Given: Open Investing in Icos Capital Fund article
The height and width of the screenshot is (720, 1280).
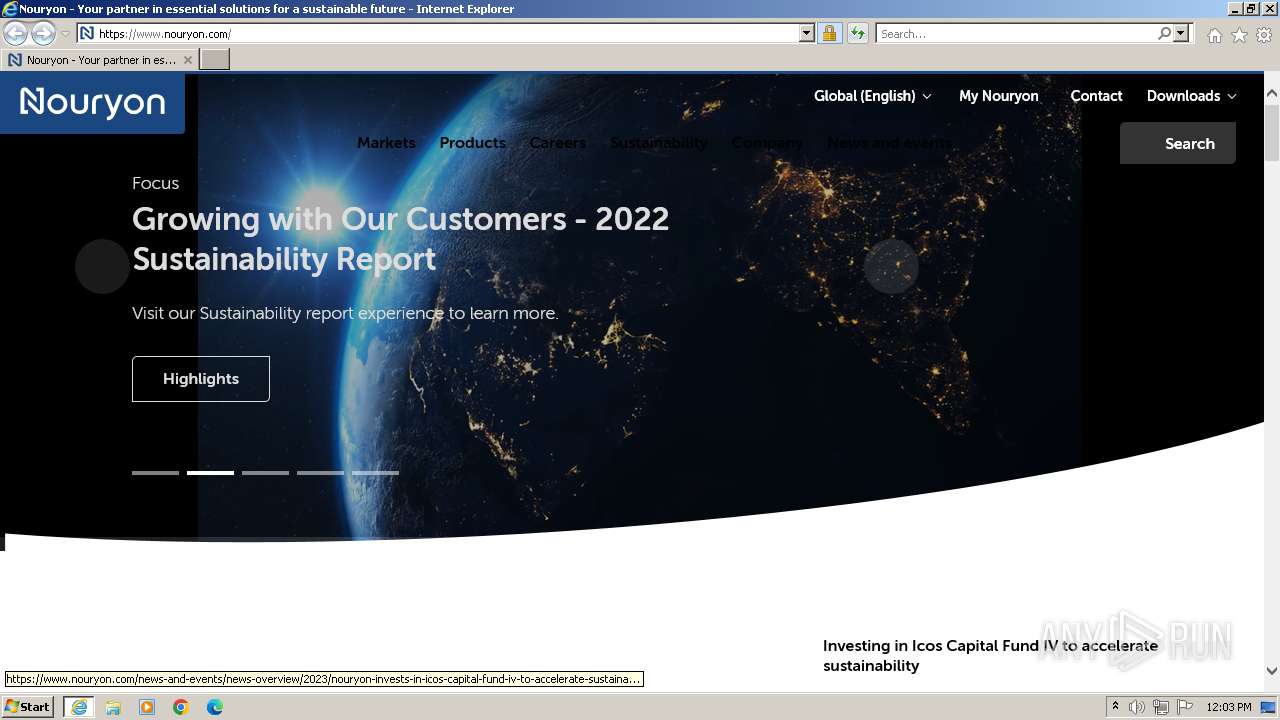Looking at the screenshot, I should (990, 656).
